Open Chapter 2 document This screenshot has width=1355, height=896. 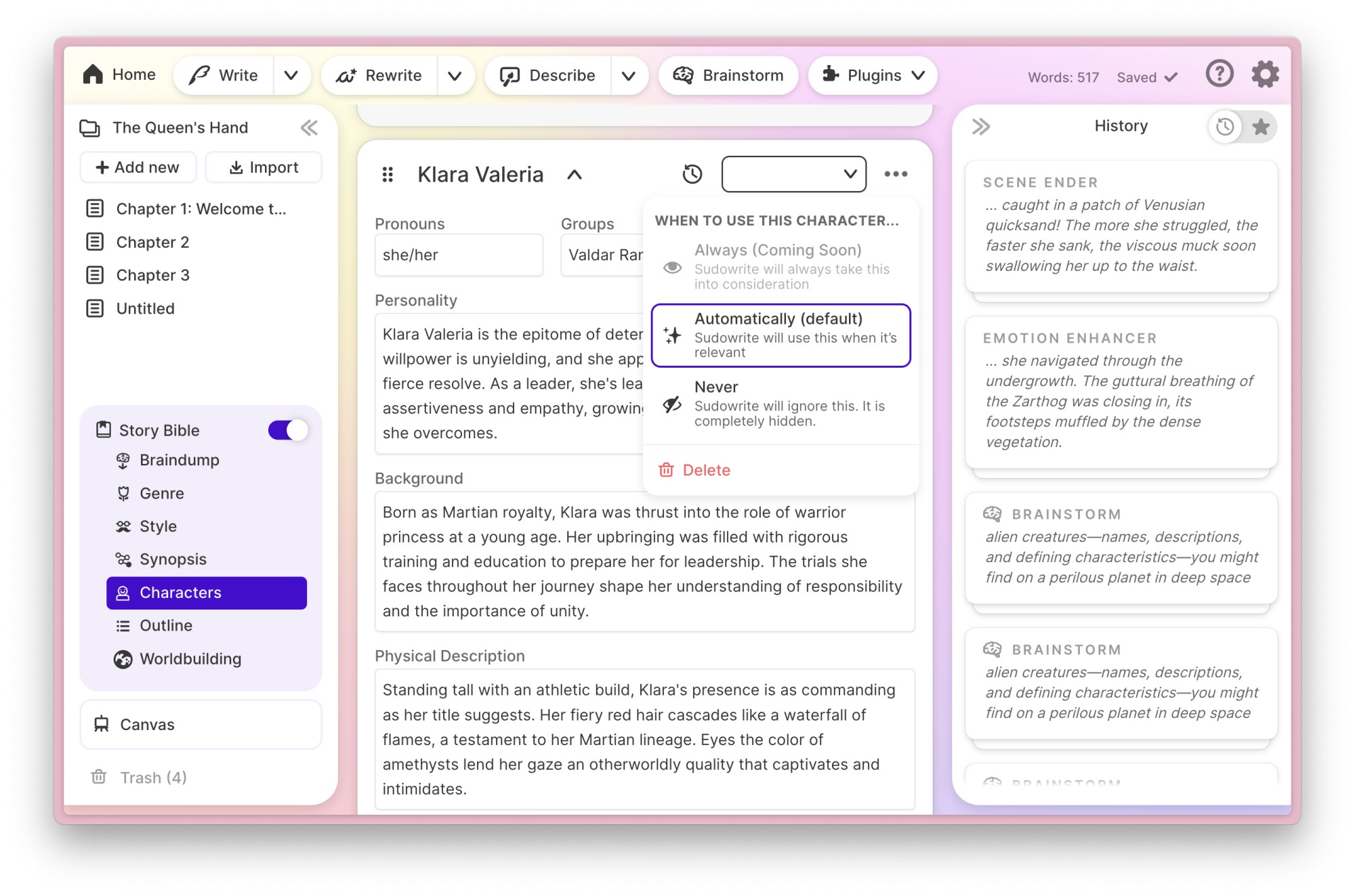pos(152,242)
